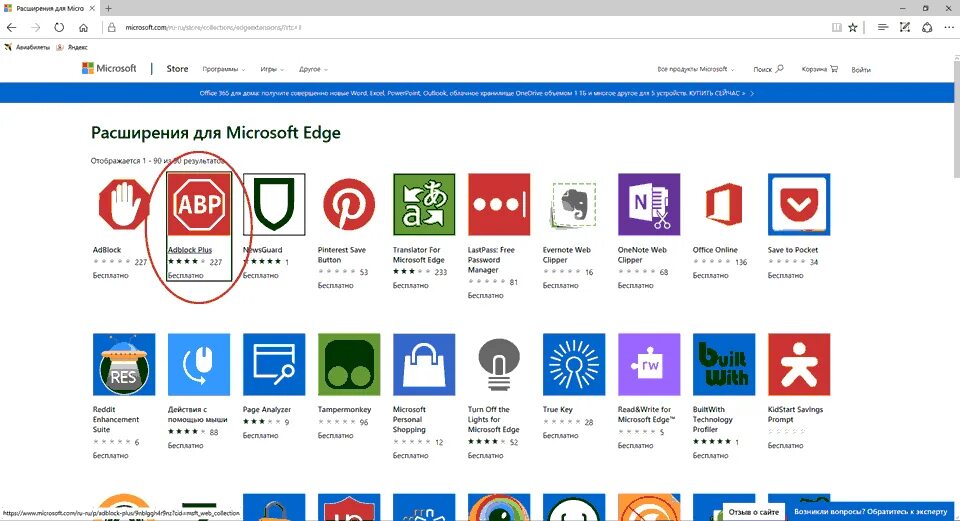Open the LastPass extension icon

pyautogui.click(x=499, y=204)
